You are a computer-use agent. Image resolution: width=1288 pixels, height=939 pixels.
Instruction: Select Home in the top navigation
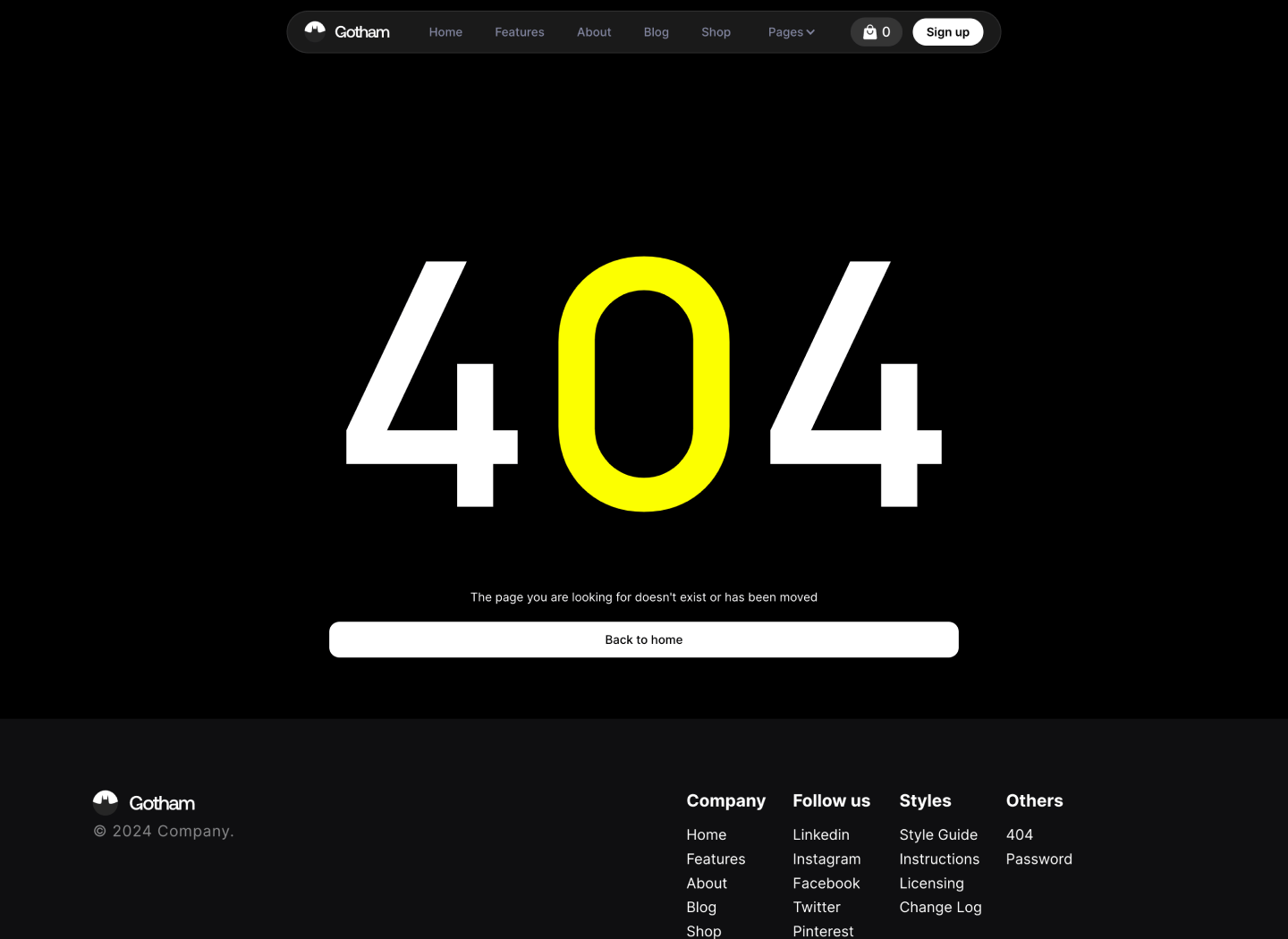(445, 31)
